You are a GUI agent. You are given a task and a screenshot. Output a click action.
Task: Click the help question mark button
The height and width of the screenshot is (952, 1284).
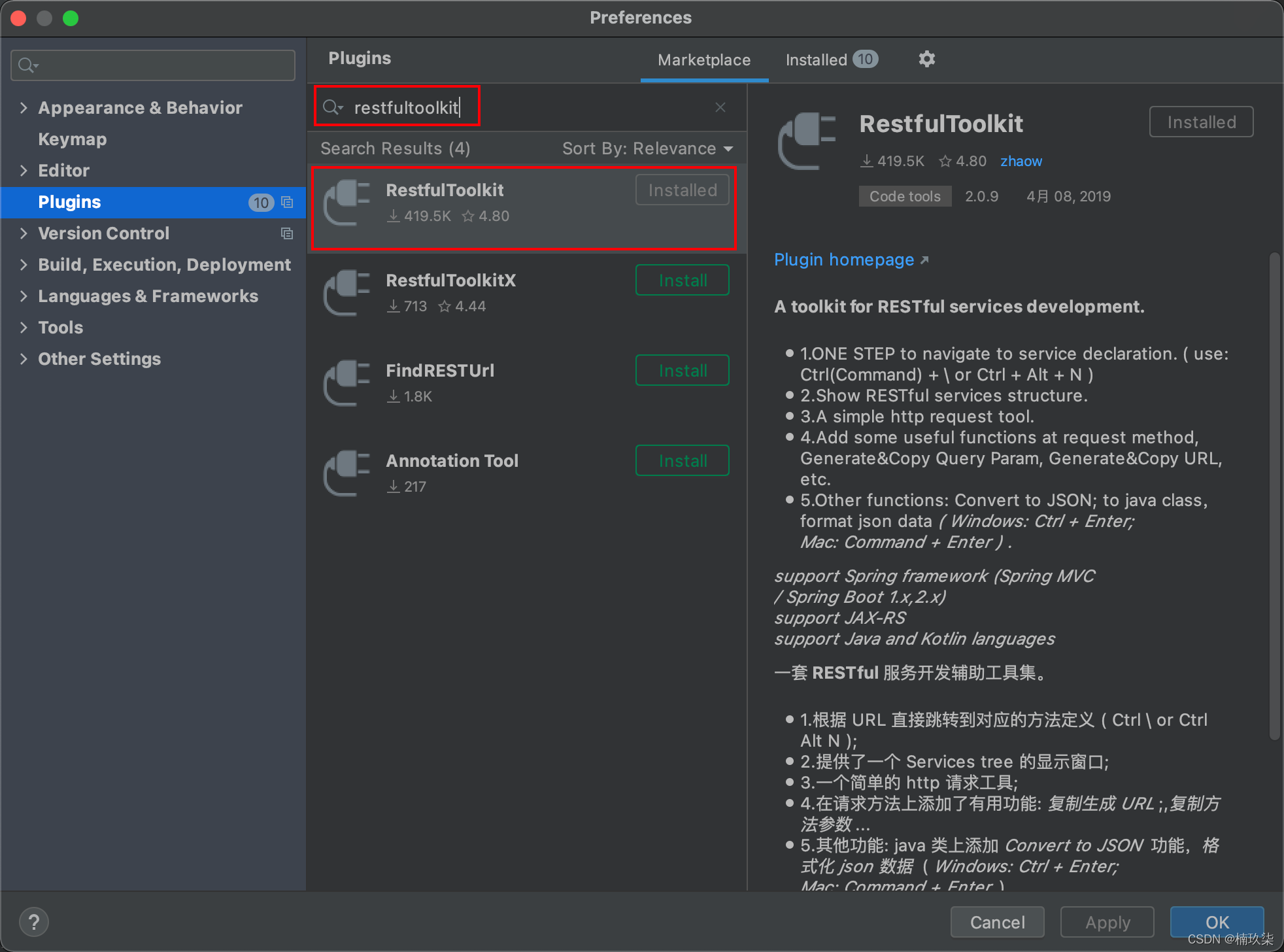click(34, 922)
